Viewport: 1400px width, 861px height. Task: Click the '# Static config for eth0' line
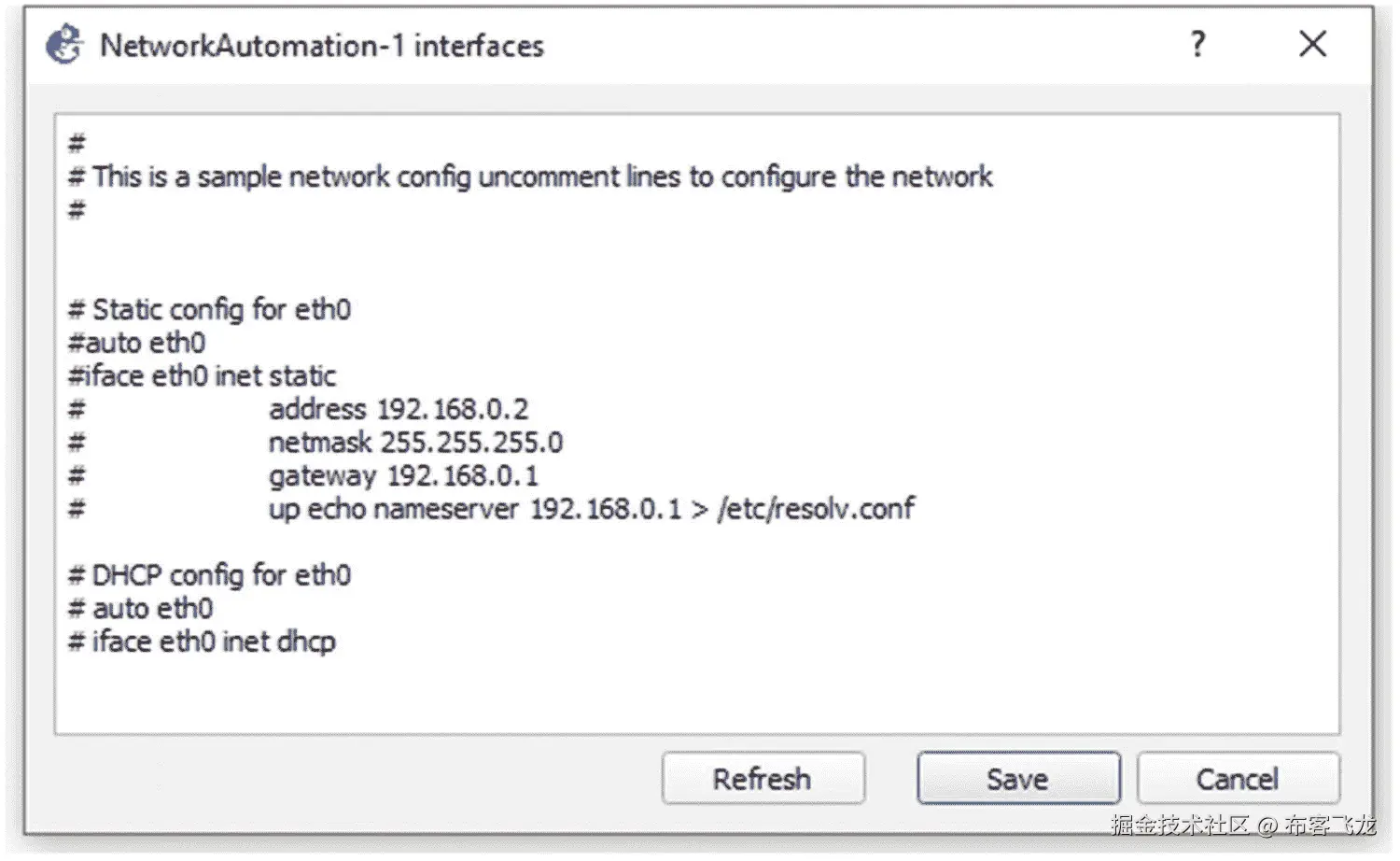click(220, 309)
